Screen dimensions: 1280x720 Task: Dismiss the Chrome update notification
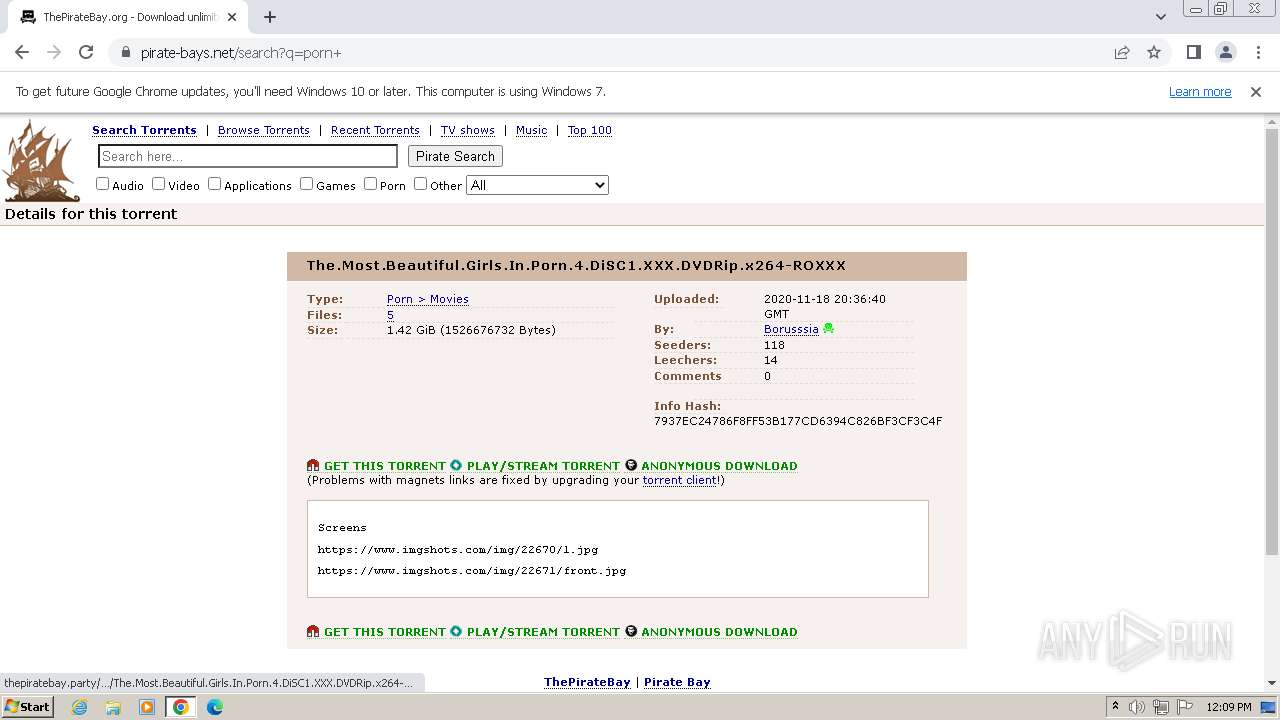point(1256,92)
